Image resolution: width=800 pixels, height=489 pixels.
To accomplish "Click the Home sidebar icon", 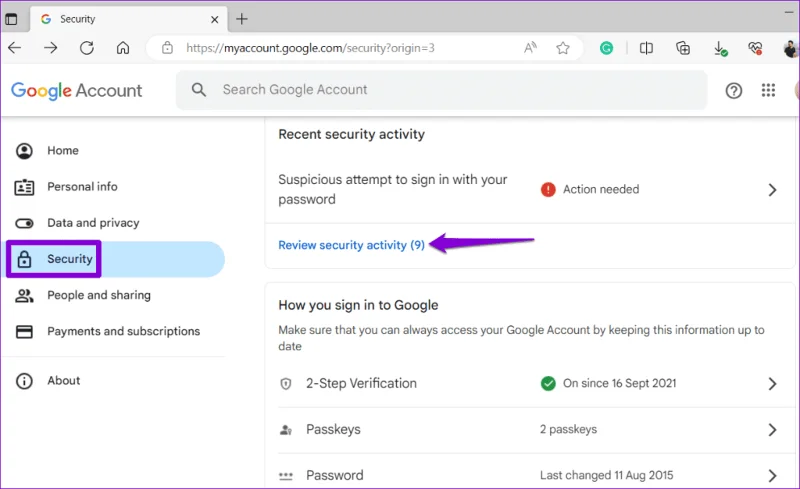I will click(x=24, y=151).
